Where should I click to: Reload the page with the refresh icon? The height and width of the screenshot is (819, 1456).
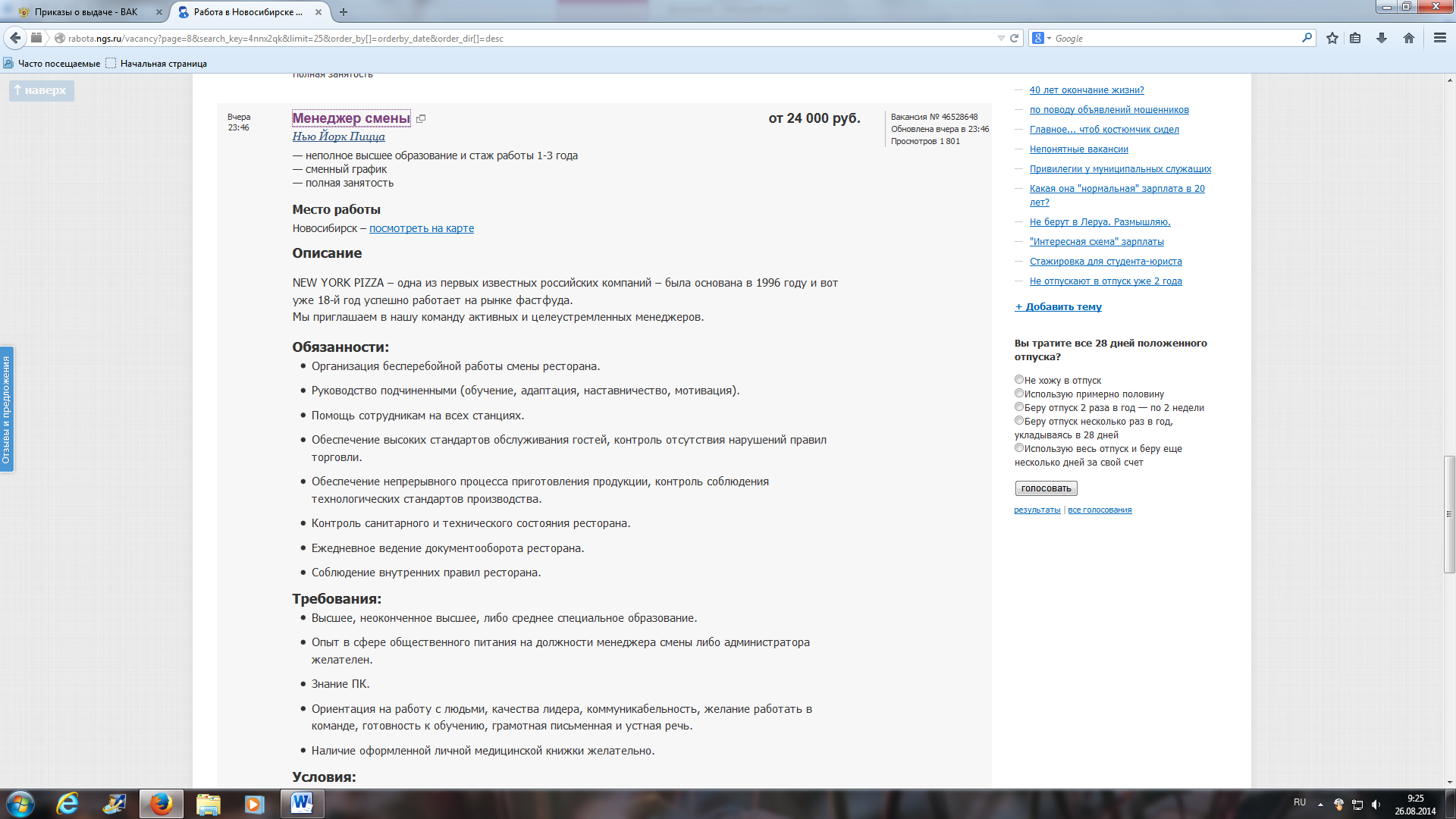tap(1014, 38)
